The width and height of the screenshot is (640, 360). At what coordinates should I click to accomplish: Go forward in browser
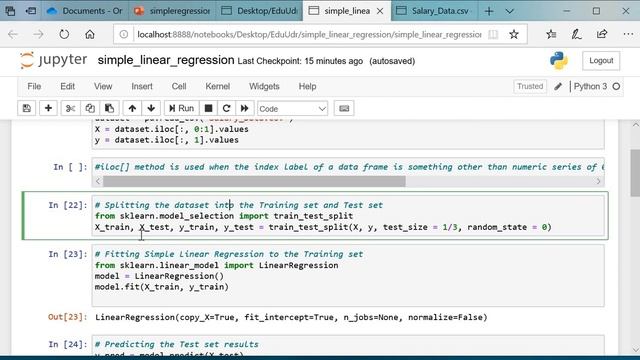(38, 35)
